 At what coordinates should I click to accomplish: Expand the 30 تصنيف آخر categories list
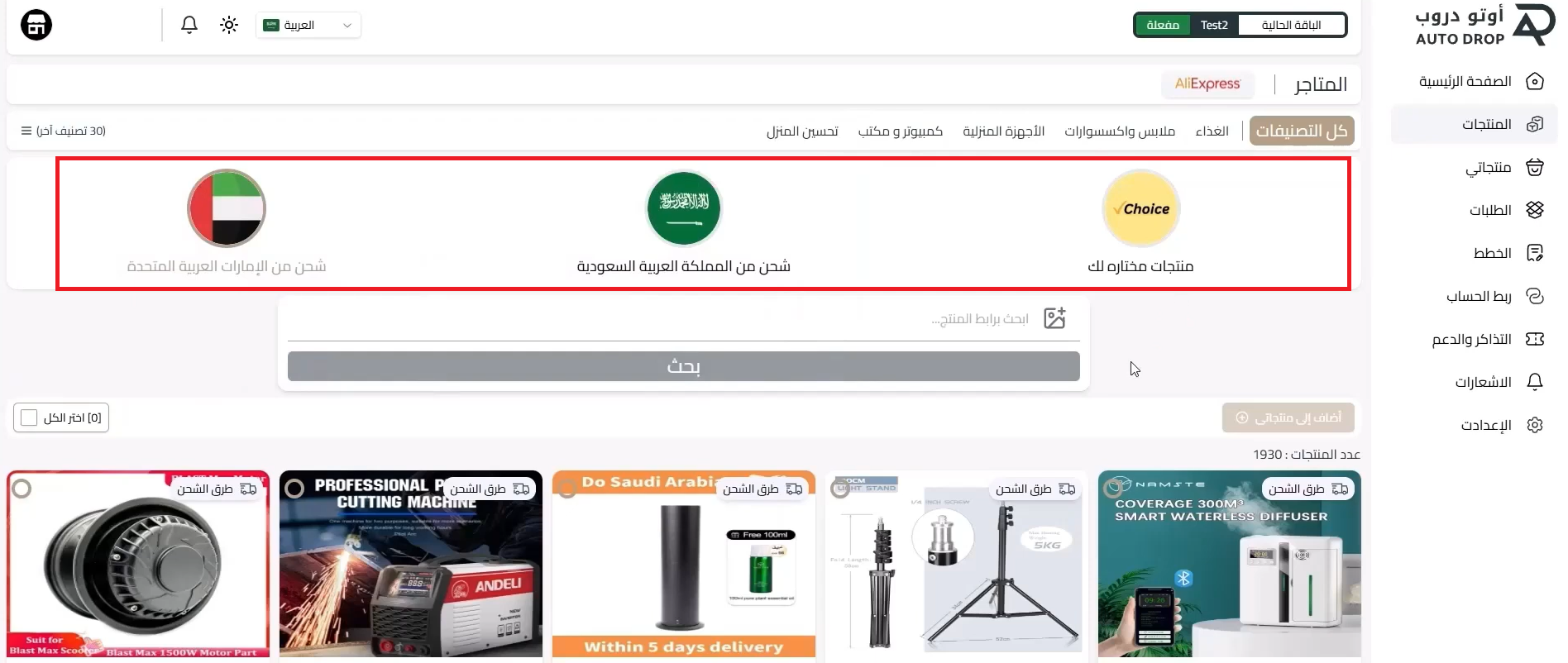click(x=64, y=131)
